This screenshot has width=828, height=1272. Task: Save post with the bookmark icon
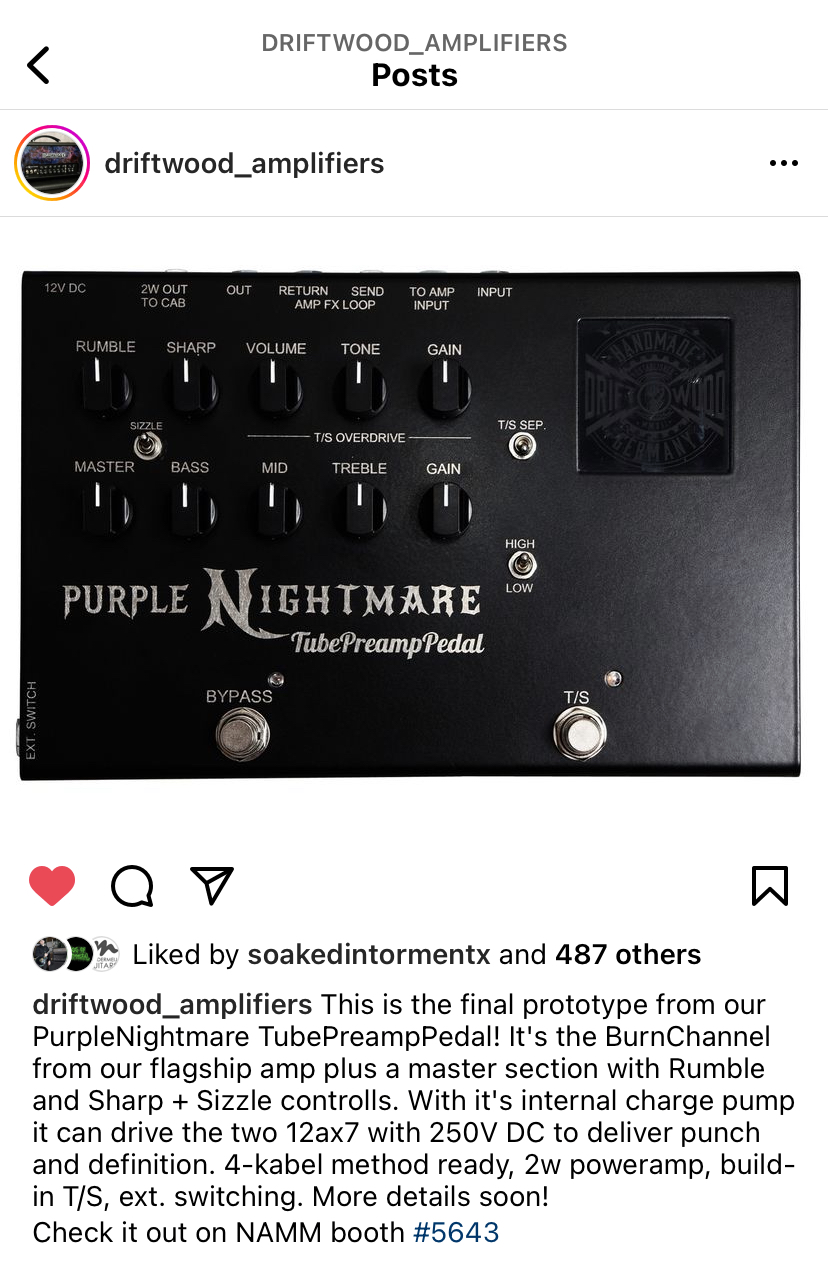[770, 886]
